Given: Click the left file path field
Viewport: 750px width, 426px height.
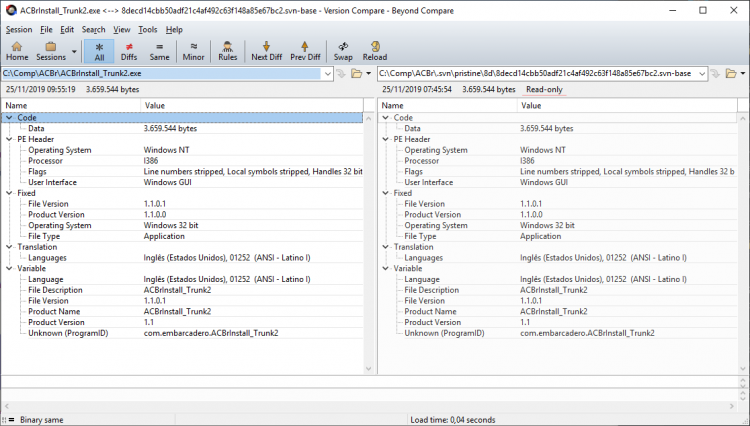Looking at the screenshot, I should (162, 74).
